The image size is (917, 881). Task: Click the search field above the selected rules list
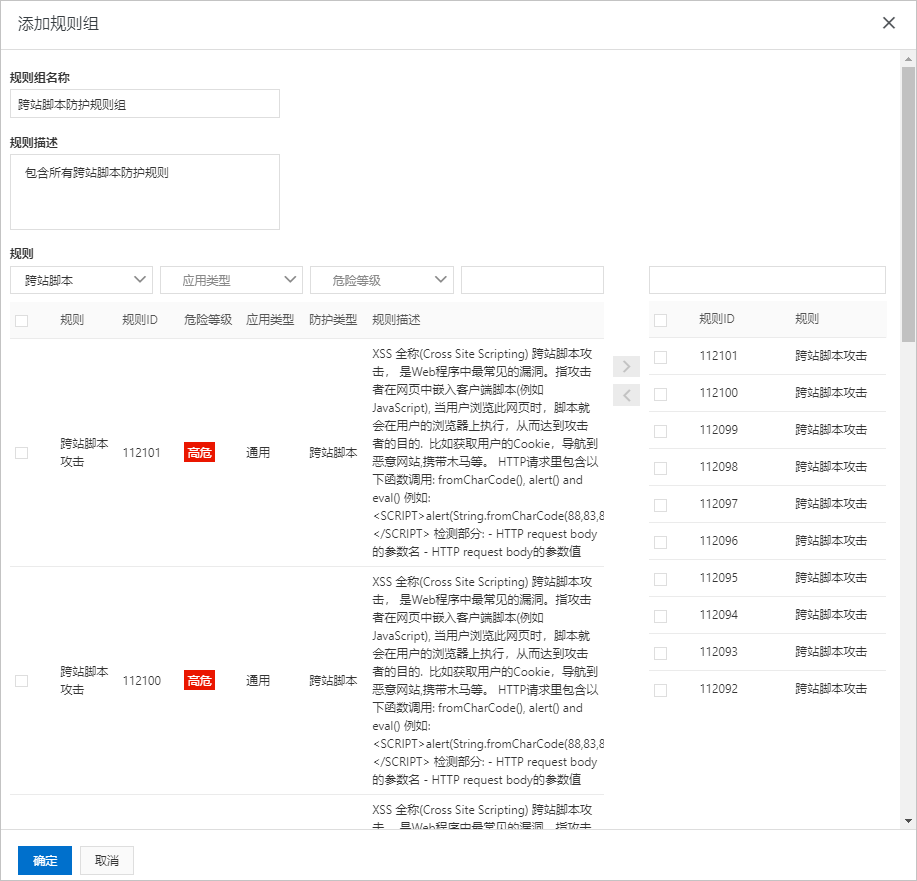tap(767, 280)
